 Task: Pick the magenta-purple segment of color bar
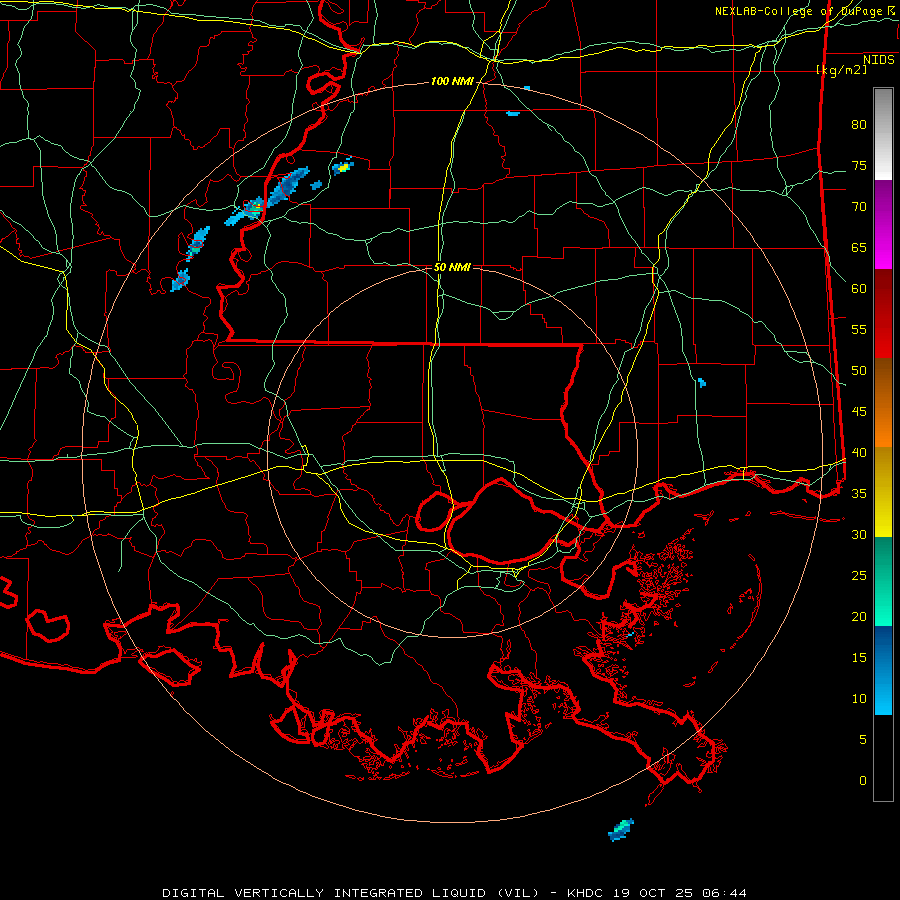883,225
